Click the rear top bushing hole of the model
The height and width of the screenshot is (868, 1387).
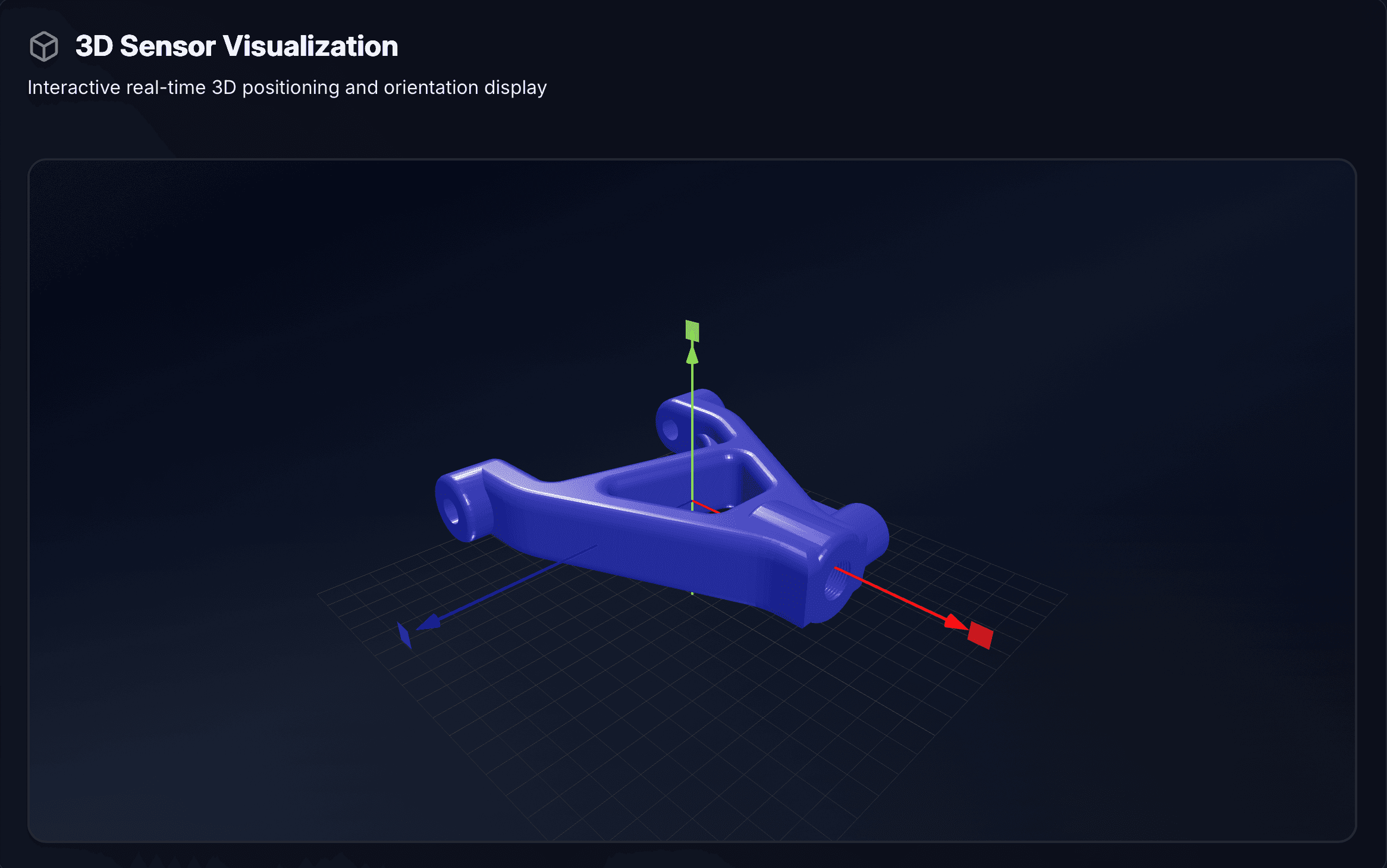[x=670, y=429]
